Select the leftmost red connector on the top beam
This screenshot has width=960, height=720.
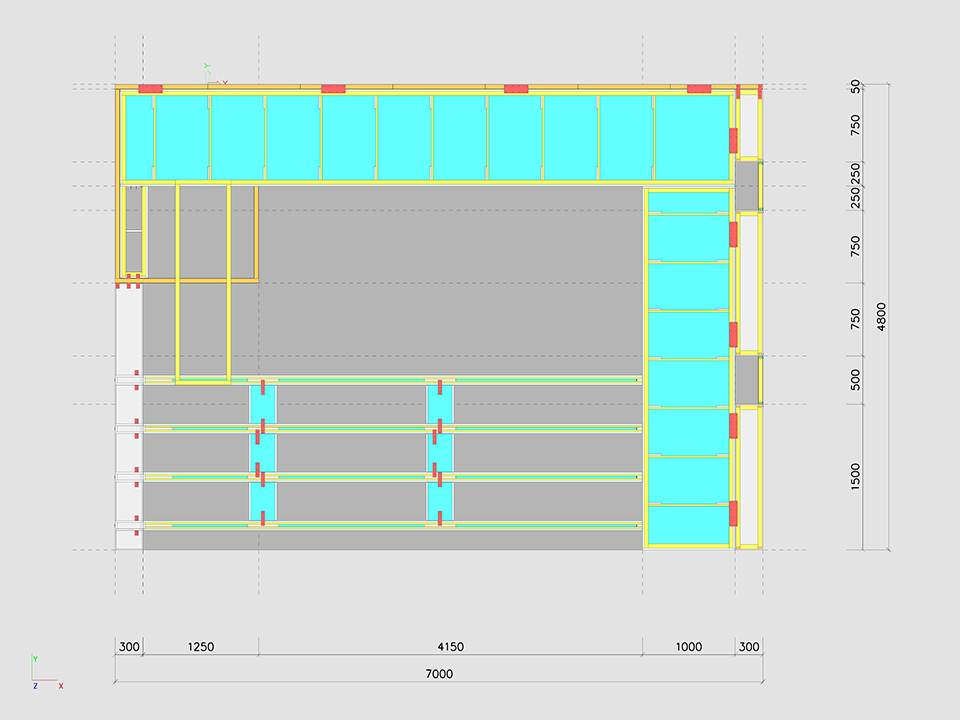click(150, 89)
